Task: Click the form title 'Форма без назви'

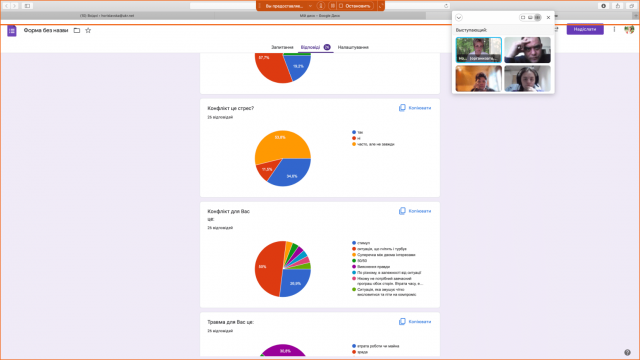Action: (46, 30)
